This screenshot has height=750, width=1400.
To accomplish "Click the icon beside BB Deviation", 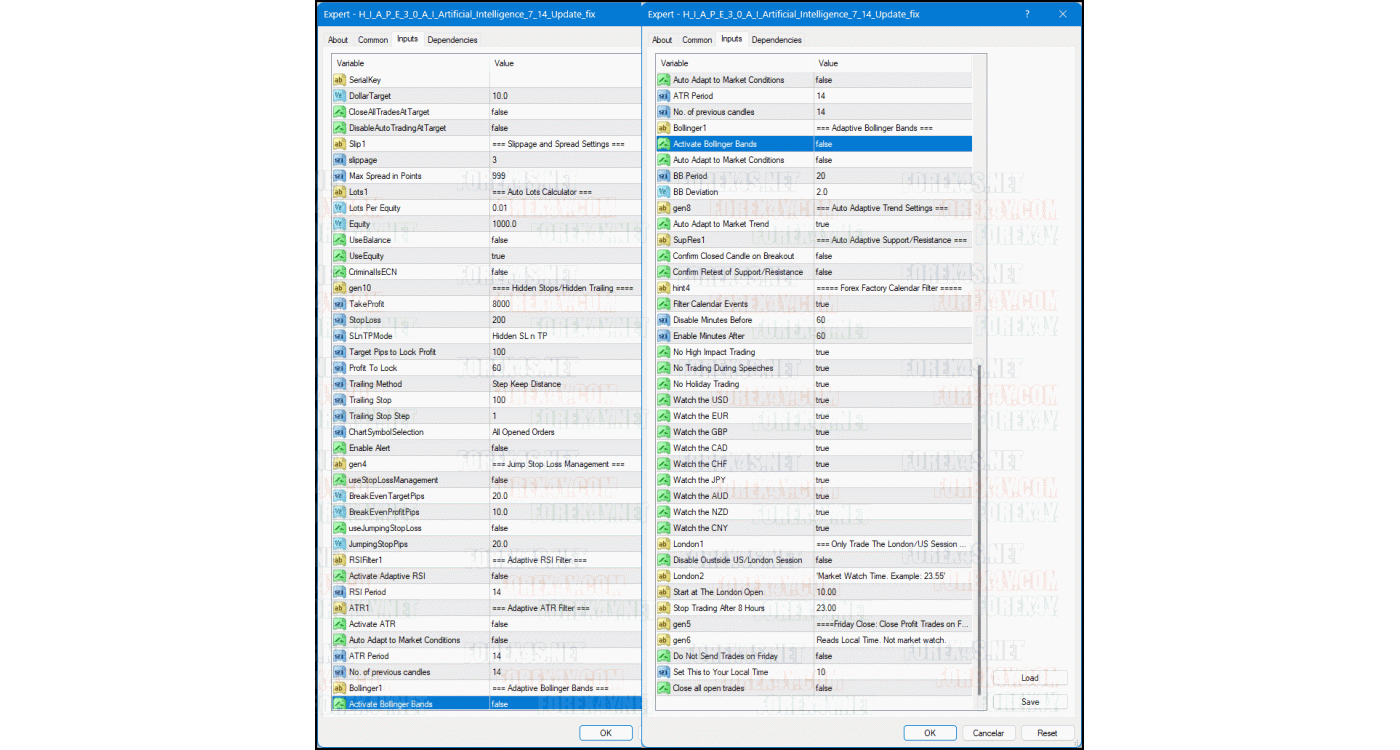I will 663,192.
